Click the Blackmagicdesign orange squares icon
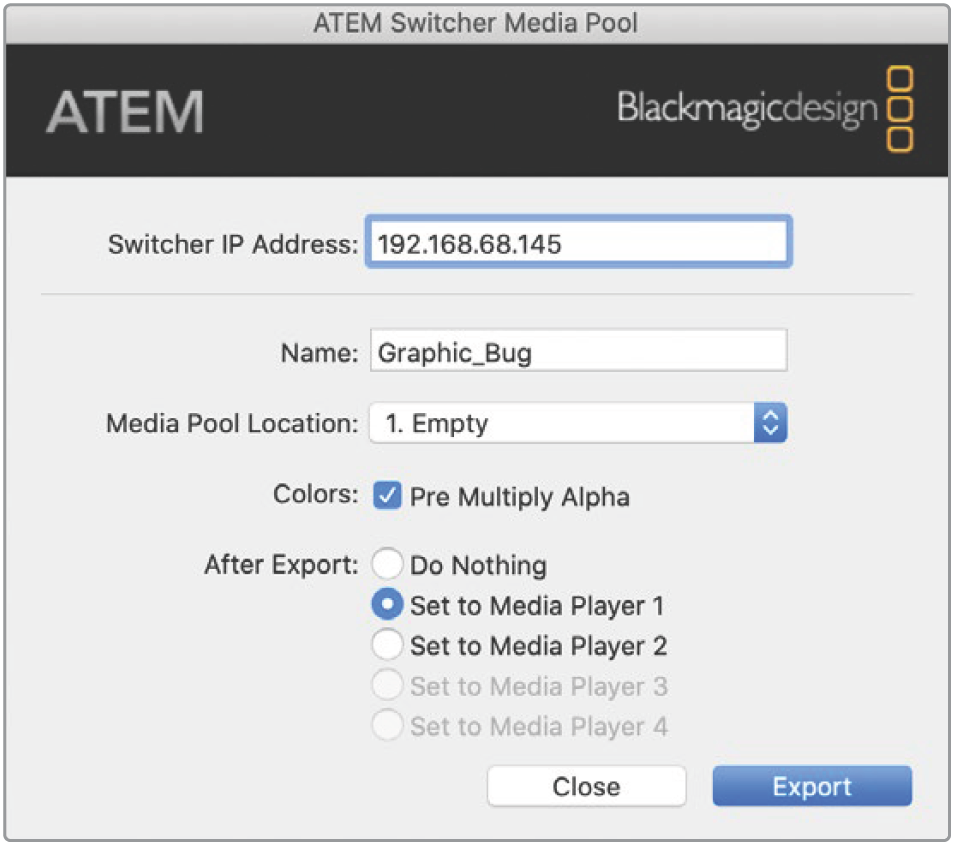Viewport: 954px width, 845px height. [900, 109]
